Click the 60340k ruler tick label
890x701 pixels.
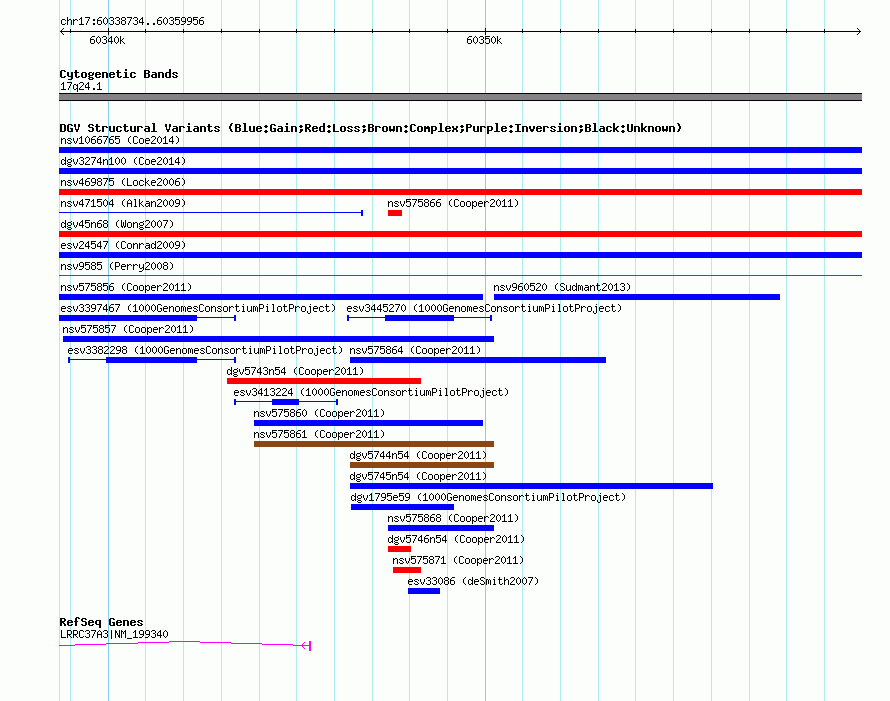[107, 40]
